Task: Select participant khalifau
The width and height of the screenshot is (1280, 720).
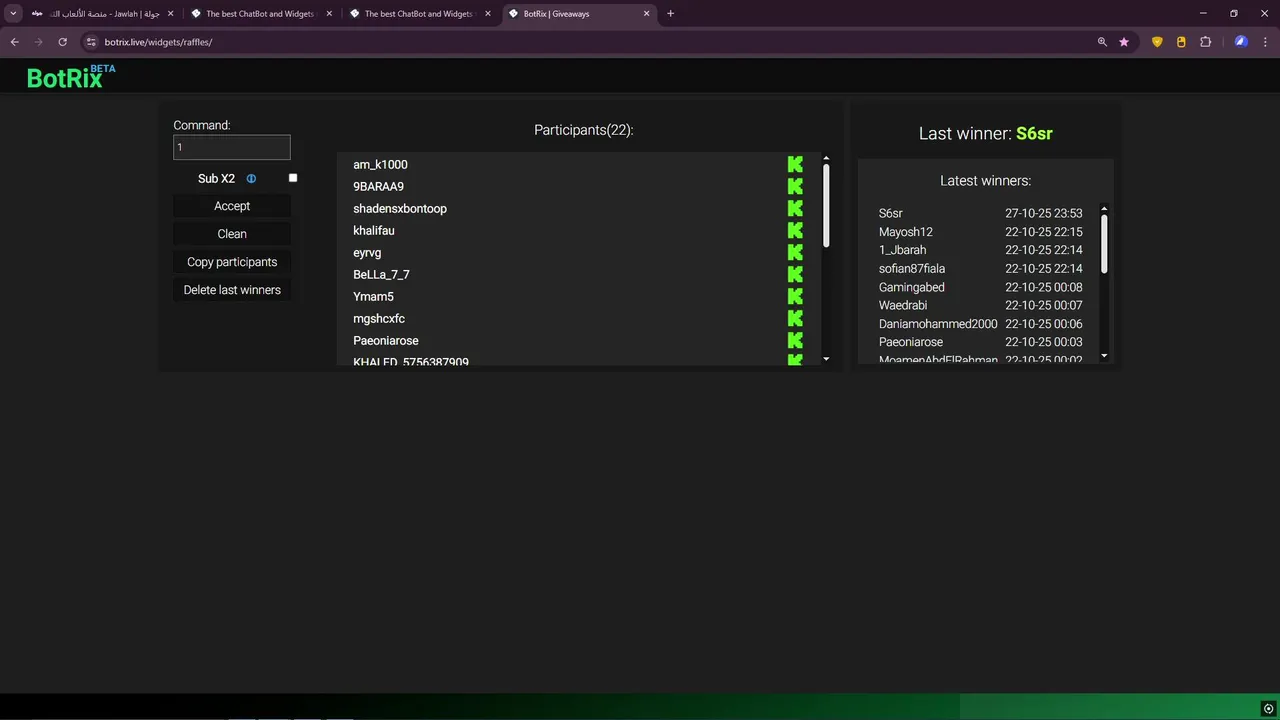Action: pyautogui.click(x=374, y=230)
